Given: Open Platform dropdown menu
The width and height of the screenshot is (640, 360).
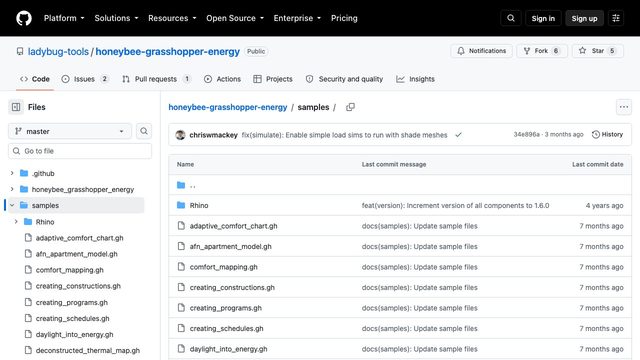Looking at the screenshot, I should [64, 18].
